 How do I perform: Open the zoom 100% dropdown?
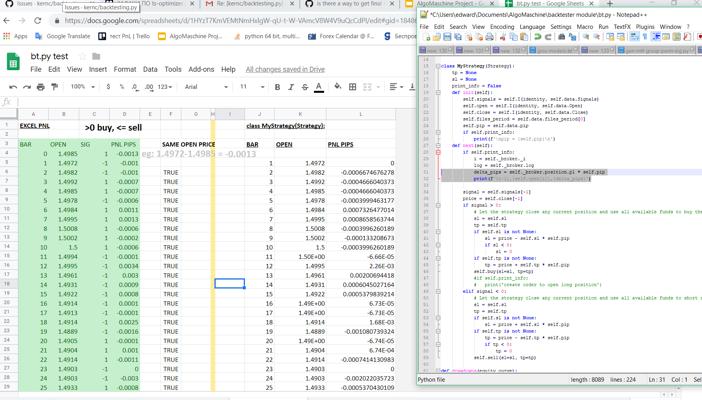pos(83,87)
